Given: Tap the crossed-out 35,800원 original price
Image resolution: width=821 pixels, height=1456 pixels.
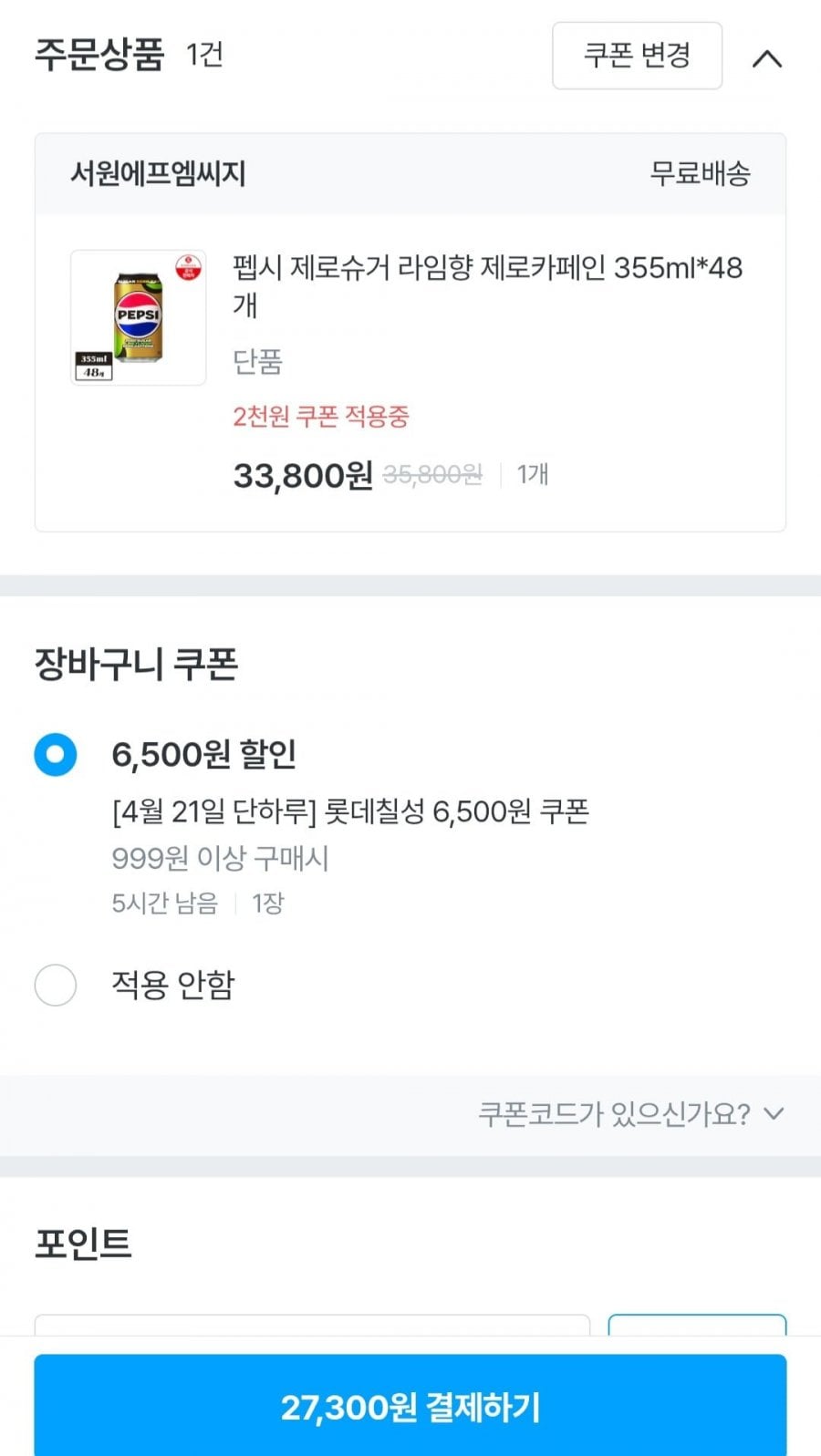Looking at the screenshot, I should coord(432,475).
